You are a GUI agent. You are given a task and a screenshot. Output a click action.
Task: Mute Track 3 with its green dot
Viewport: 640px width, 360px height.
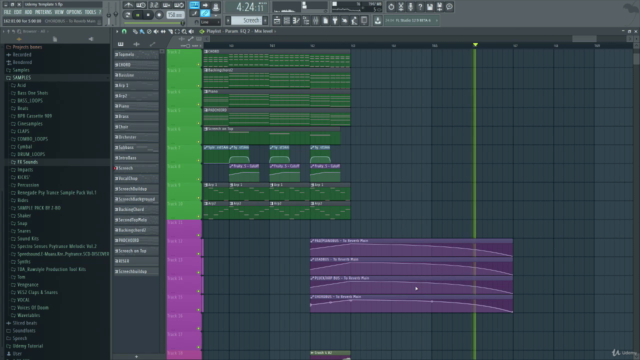199,86
